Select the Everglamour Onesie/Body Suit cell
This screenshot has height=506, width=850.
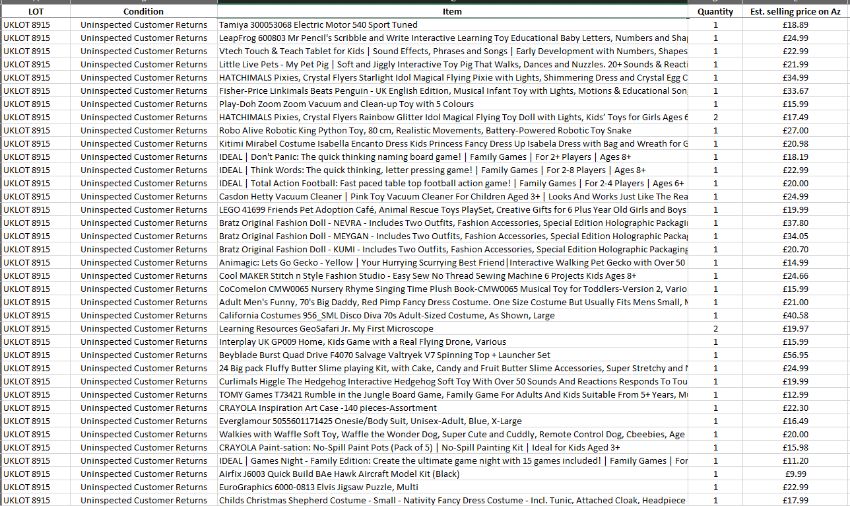[453, 421]
